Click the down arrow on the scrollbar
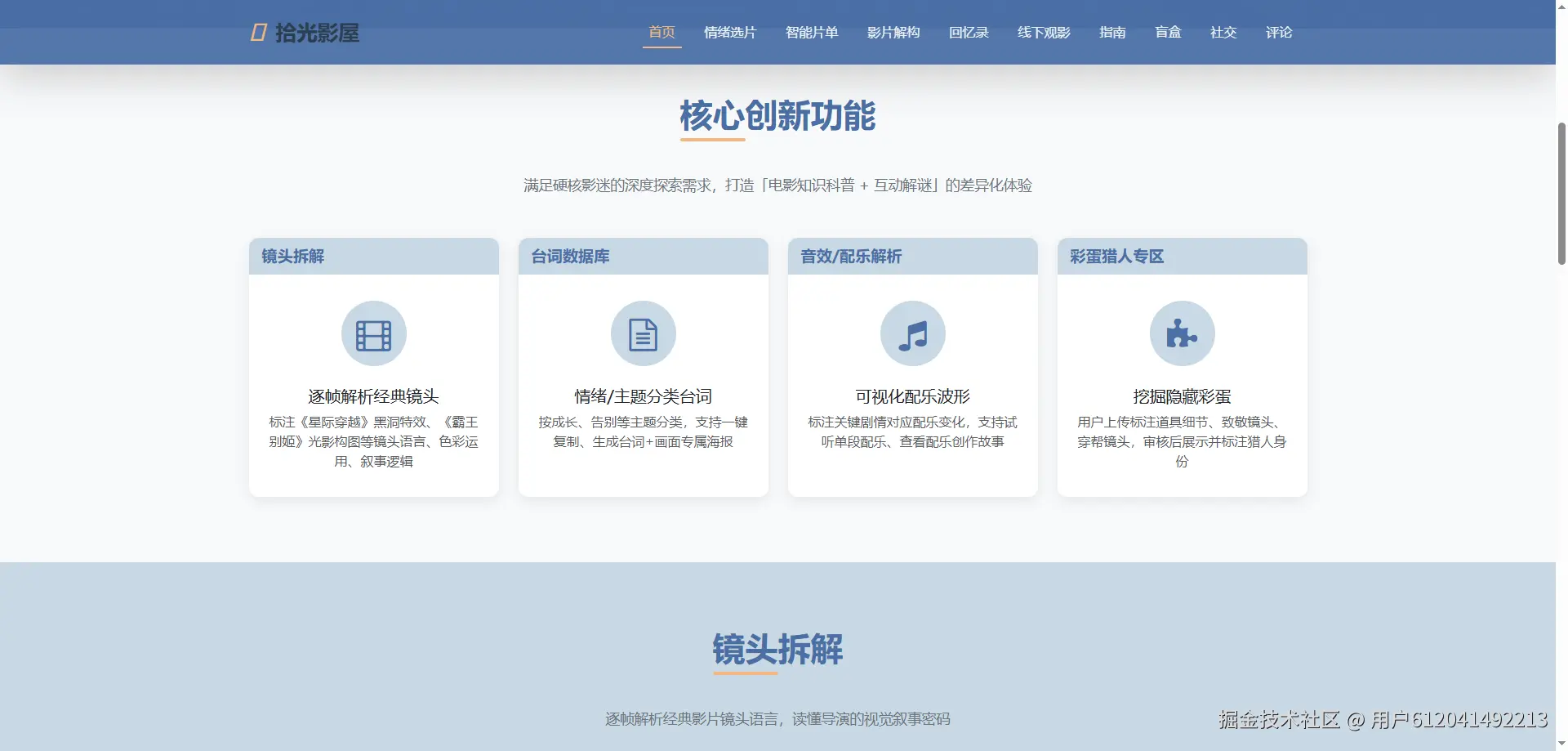Viewport: 1568px width, 751px height. pyautogui.click(x=1561, y=743)
